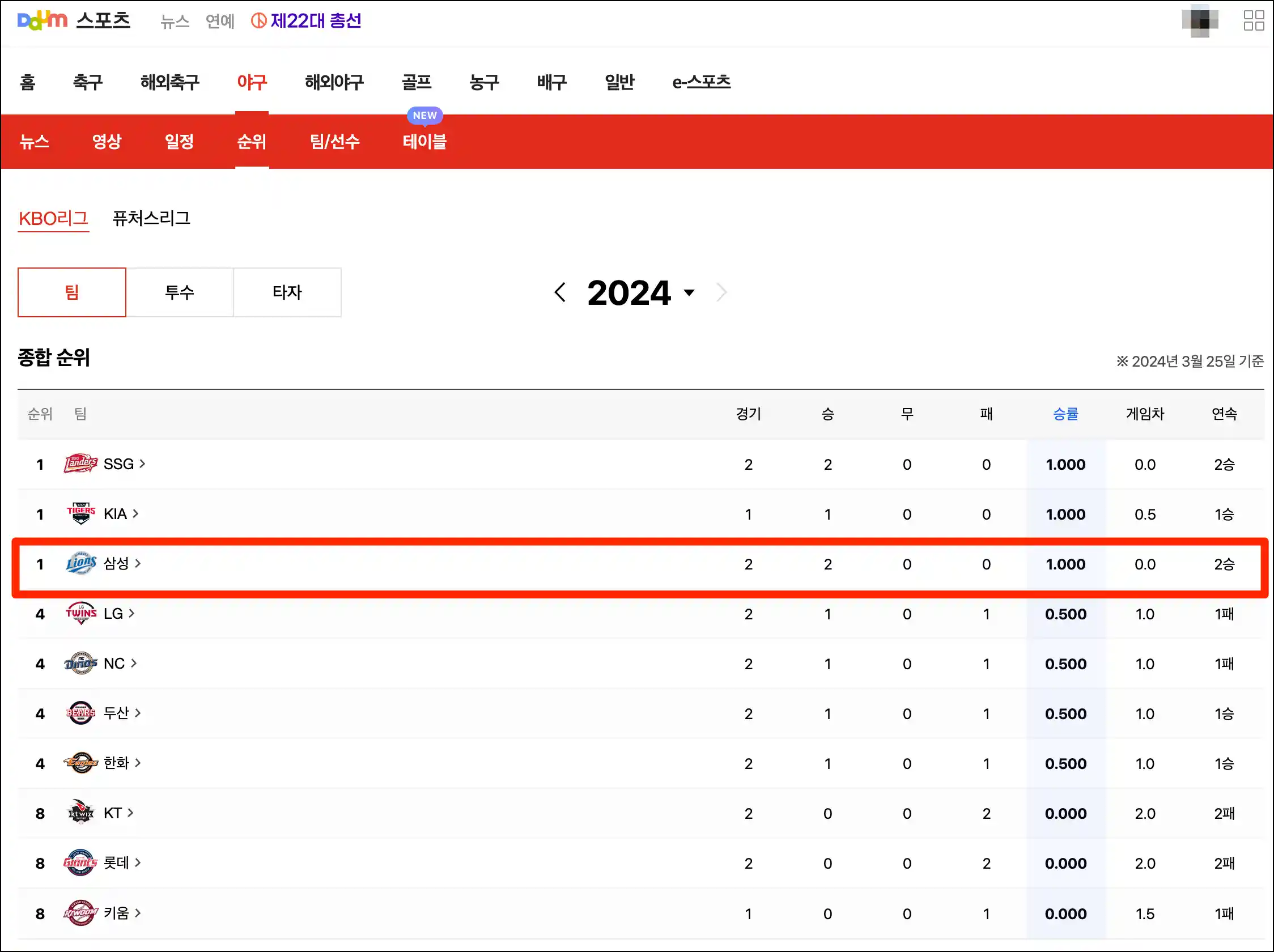
Task: Open the 뉴스 link in top header
Action: [175, 22]
